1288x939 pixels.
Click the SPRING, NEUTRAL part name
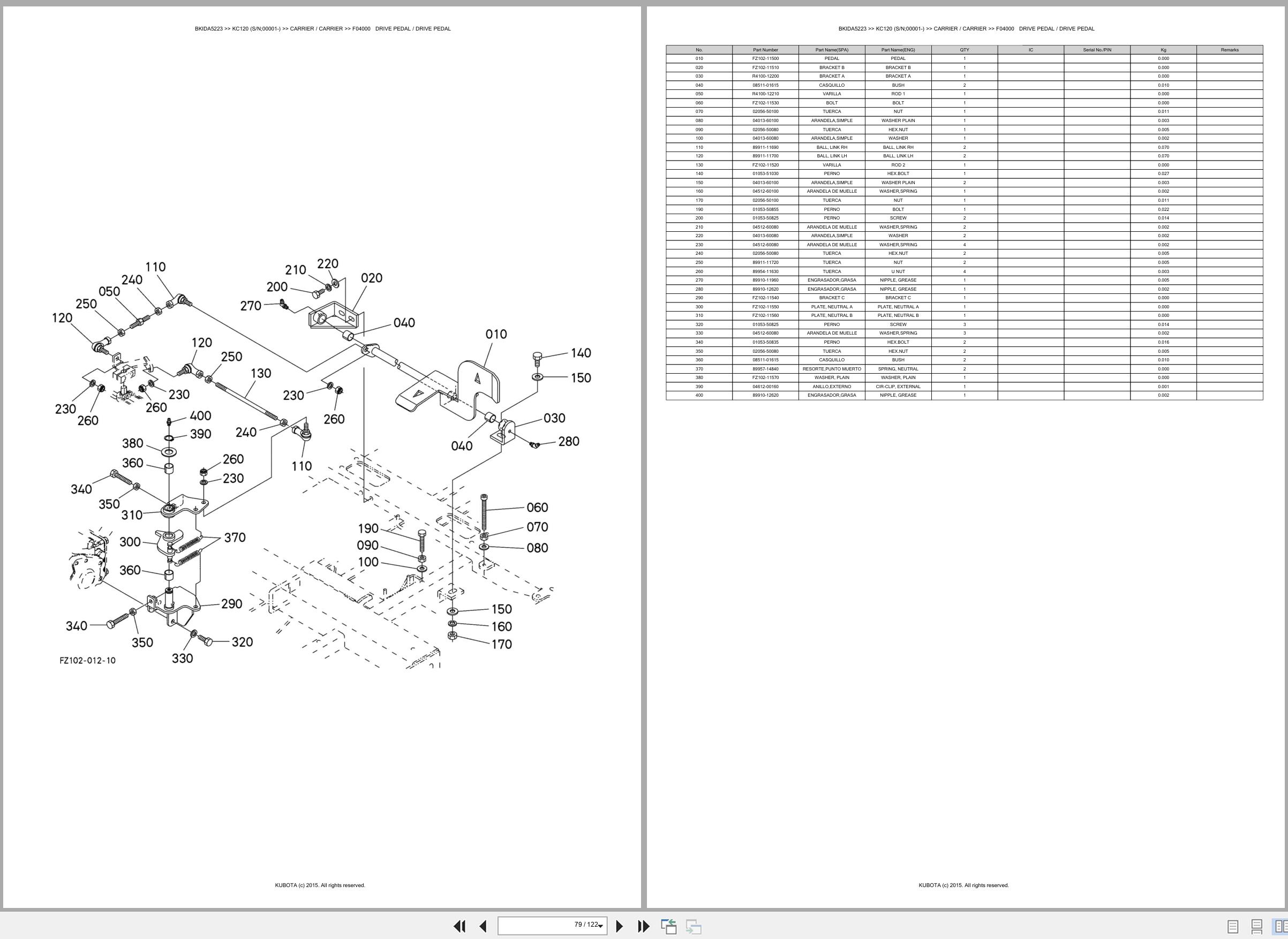898,369
